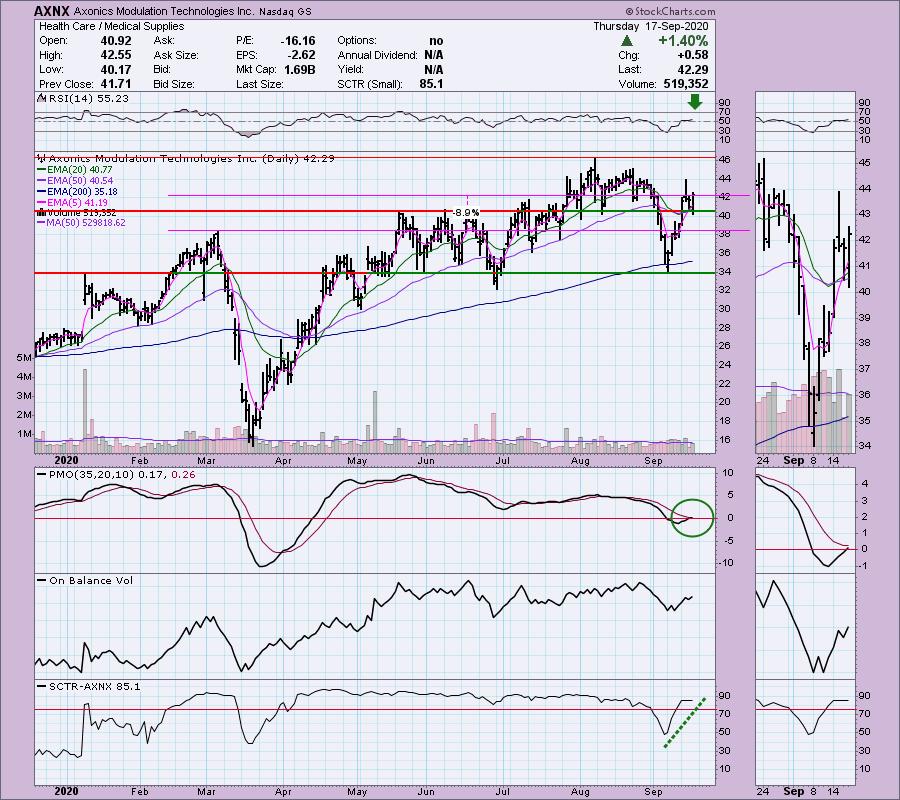Click Apr on the price panel date axis
Viewport: 900px width, 800px height.
(x=283, y=461)
